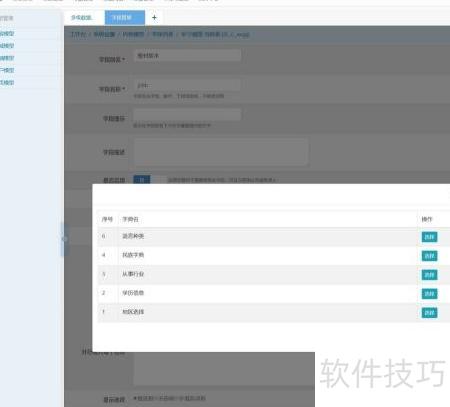Screen dimensions: 450x407
Task: Focus the third field hint input box
Action: click(x=188, y=115)
